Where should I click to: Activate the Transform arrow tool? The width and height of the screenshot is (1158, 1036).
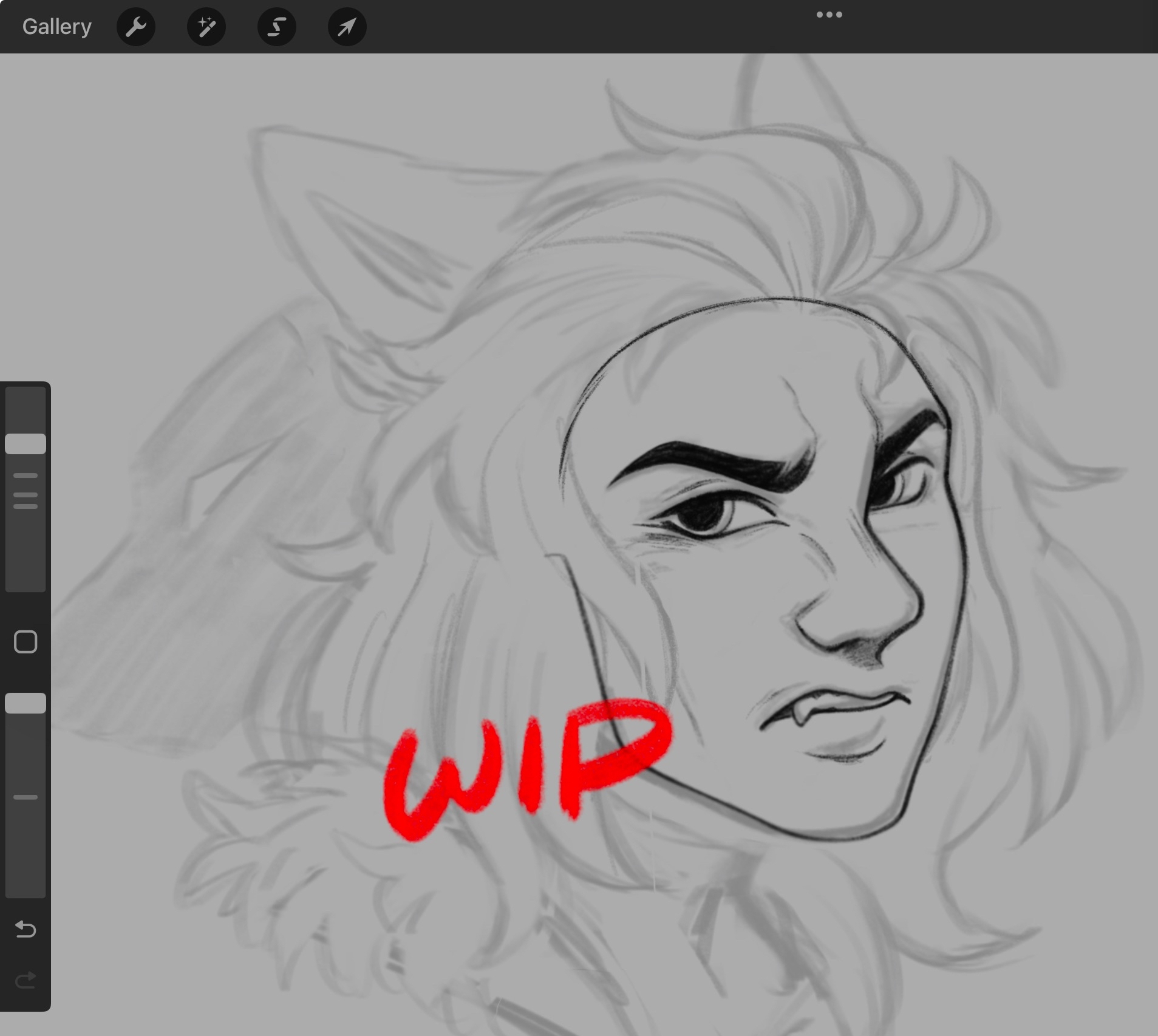347,27
